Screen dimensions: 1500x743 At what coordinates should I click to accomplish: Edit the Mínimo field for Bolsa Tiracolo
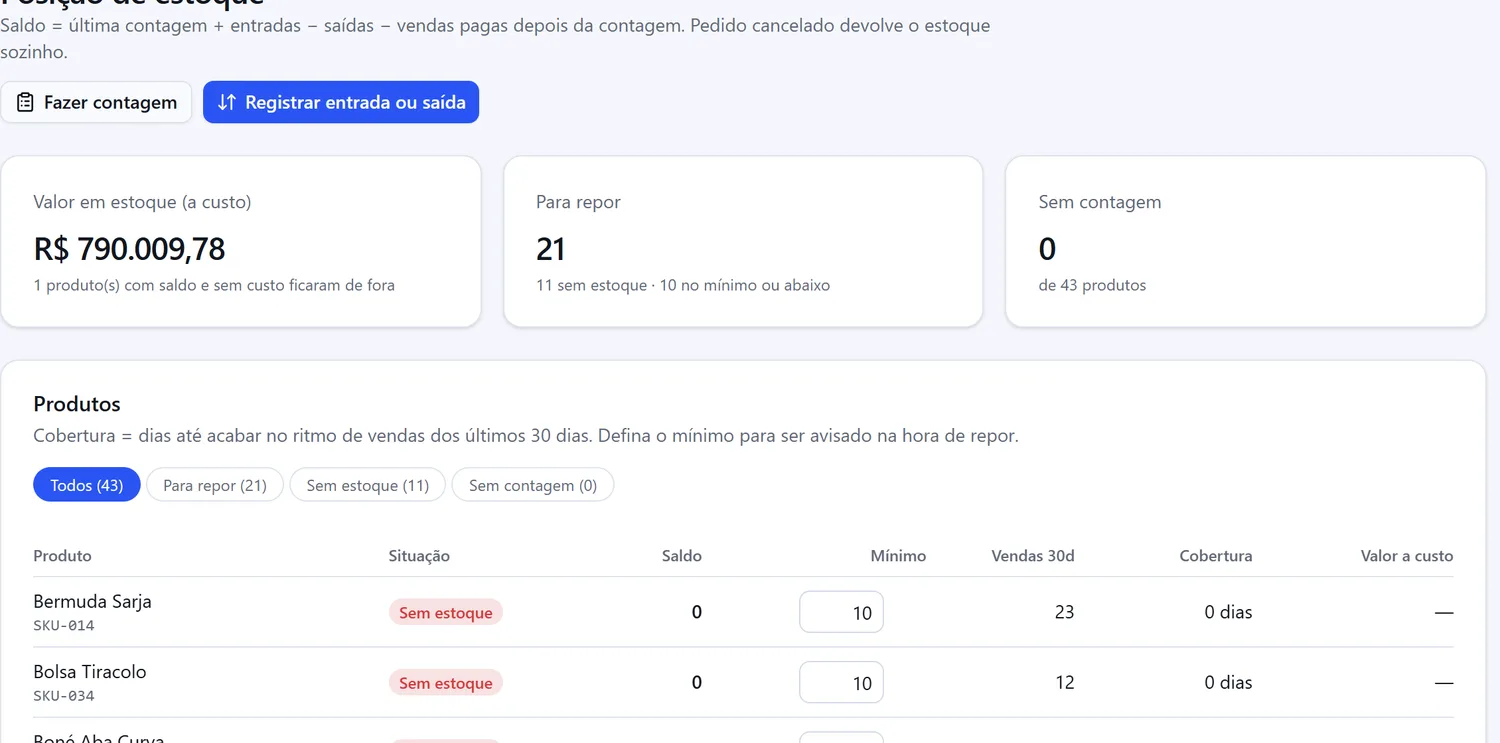coord(841,683)
